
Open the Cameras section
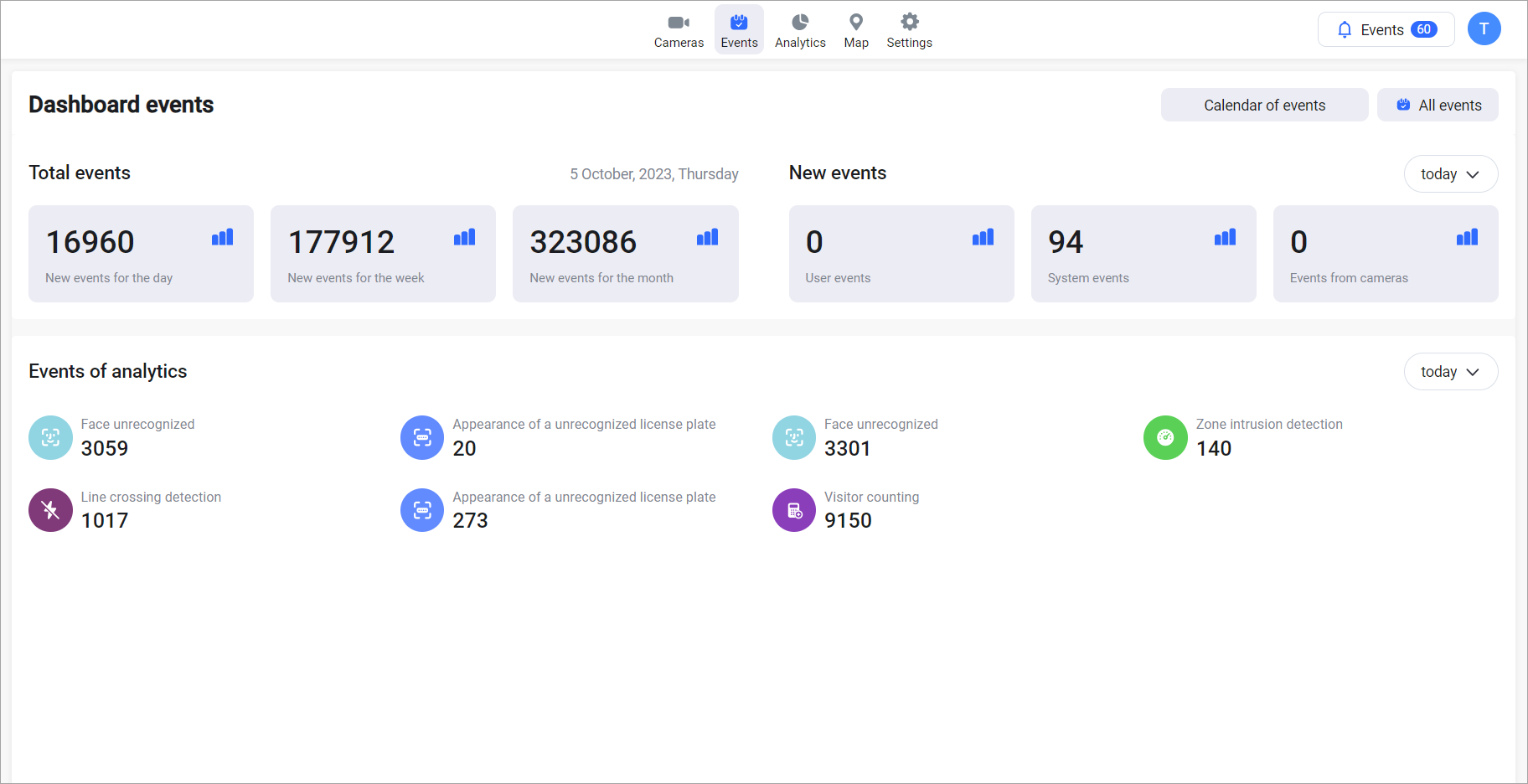click(x=679, y=30)
